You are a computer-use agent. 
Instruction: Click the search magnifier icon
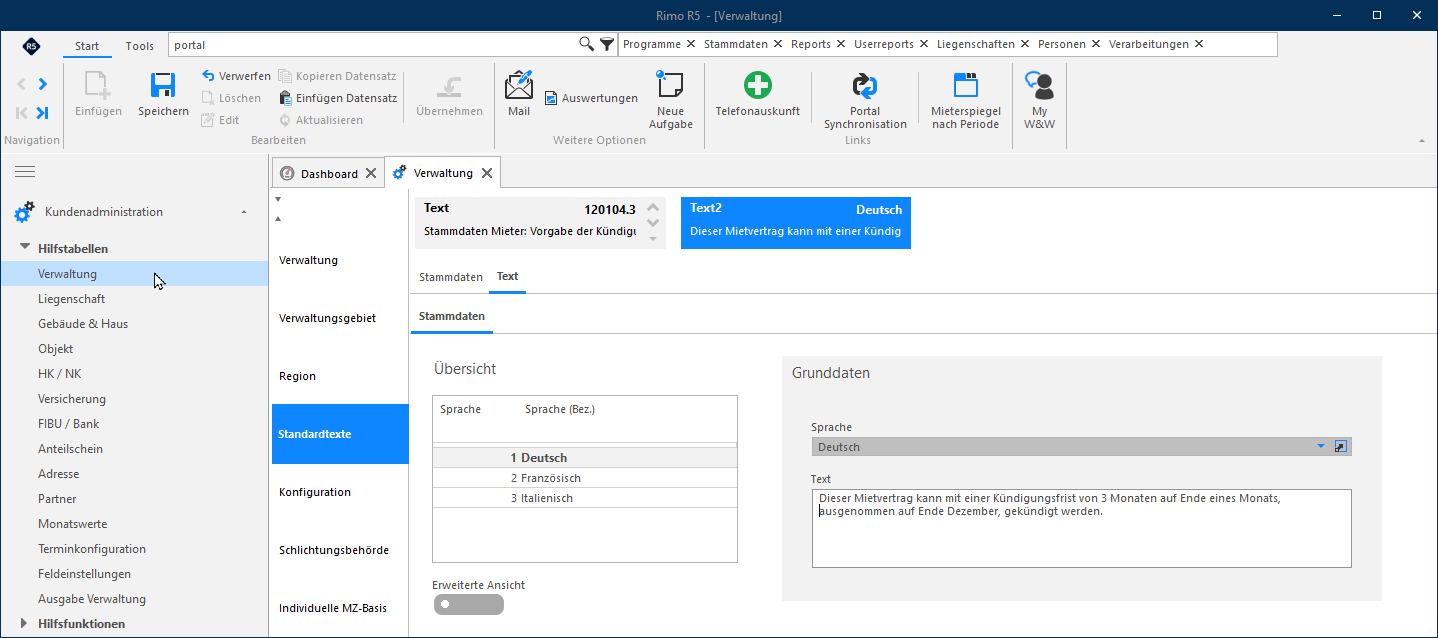coord(587,44)
